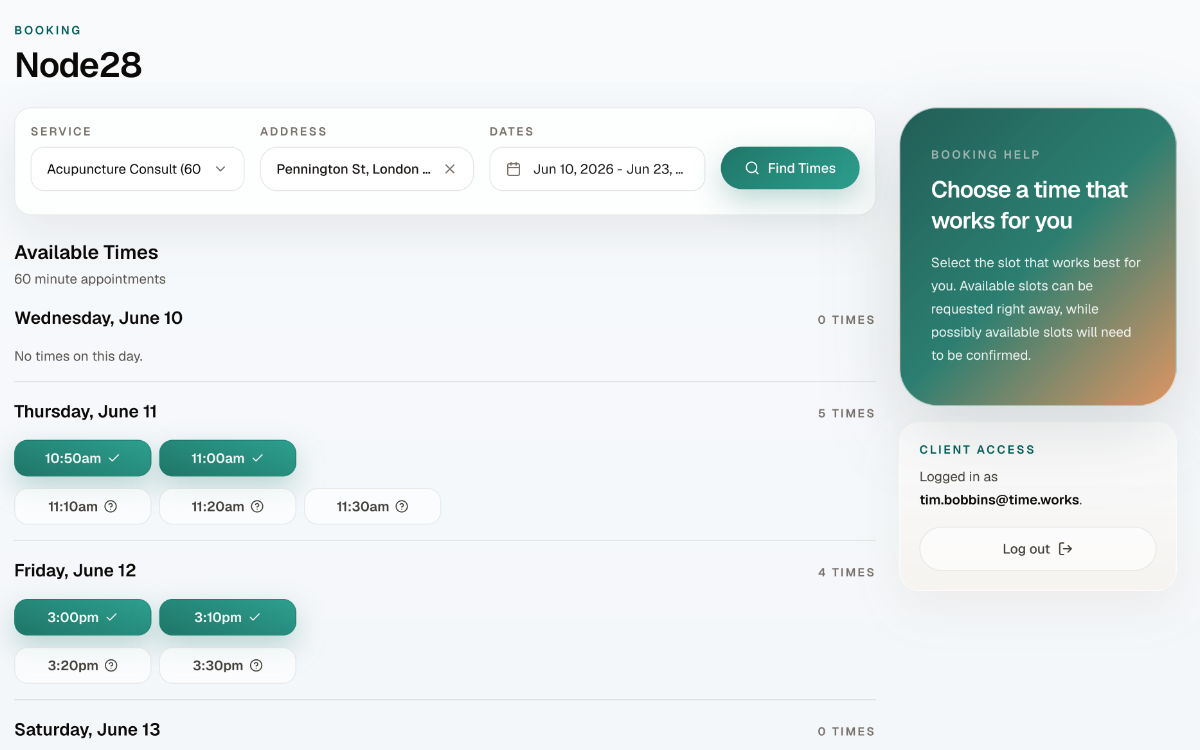The height and width of the screenshot is (750, 1200).
Task: Click the checkmark icon on 3:10pm
Action: pos(255,617)
